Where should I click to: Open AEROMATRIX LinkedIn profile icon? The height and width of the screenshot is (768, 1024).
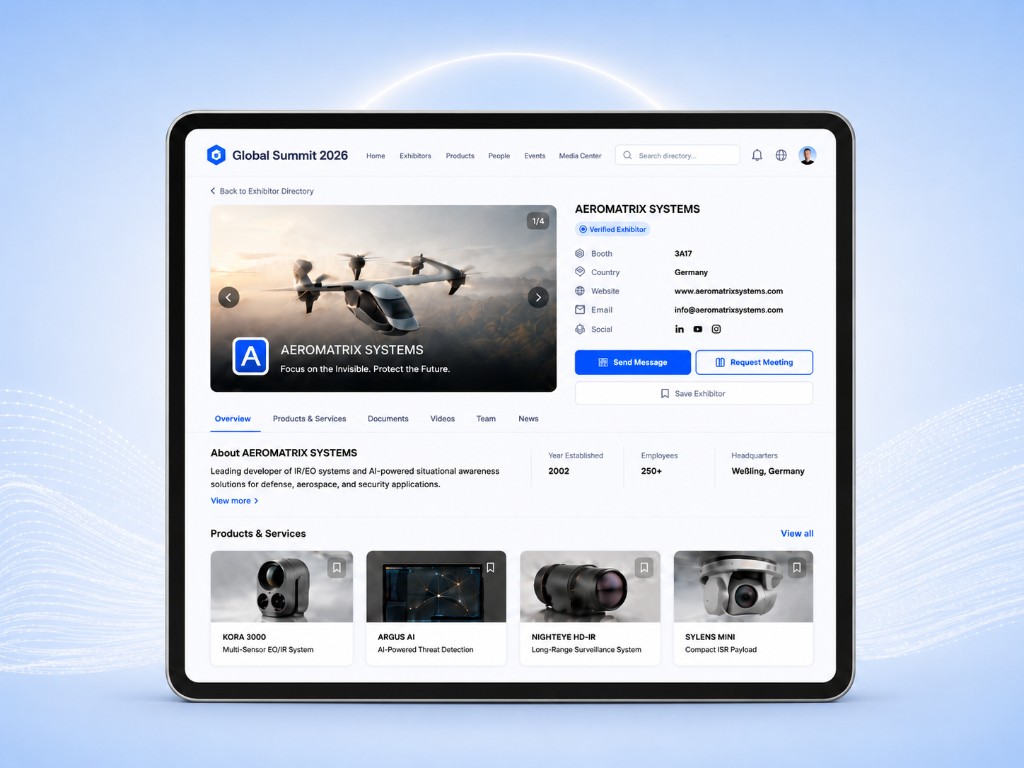(x=679, y=329)
